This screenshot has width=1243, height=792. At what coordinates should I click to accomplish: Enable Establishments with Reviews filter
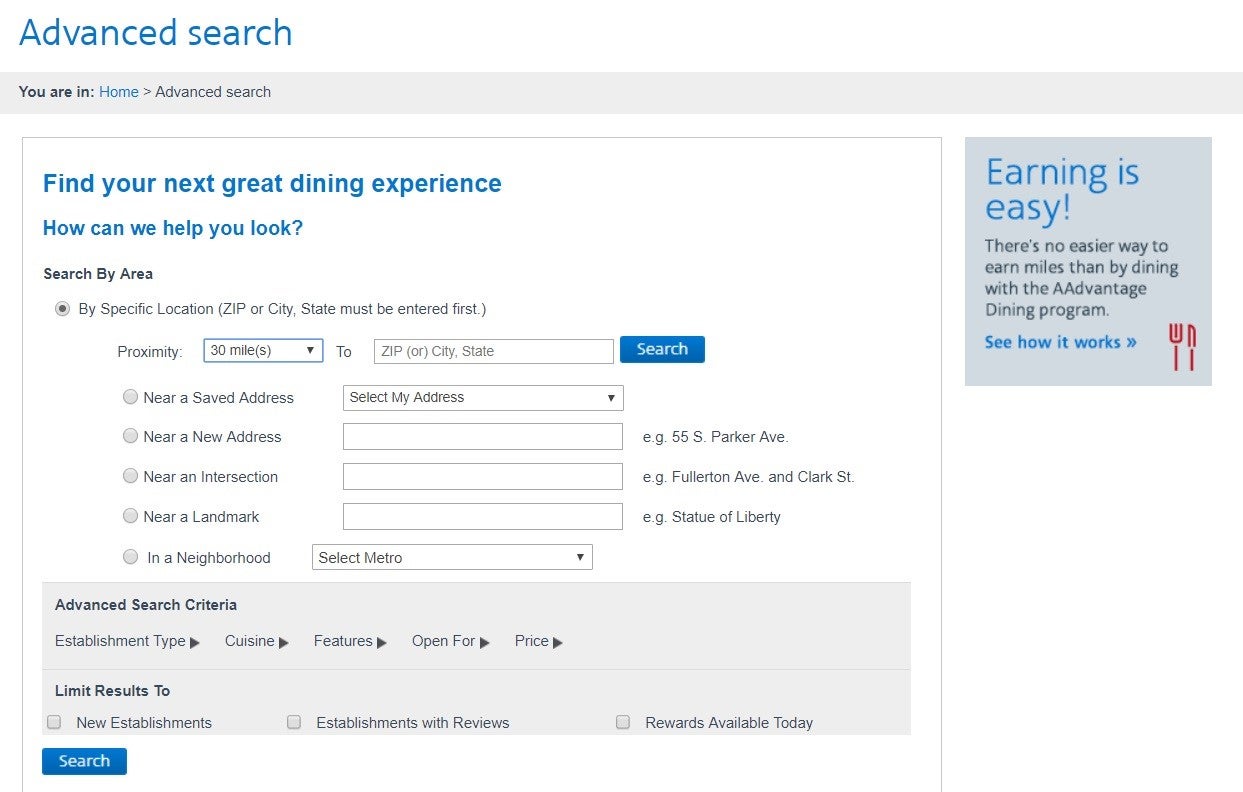coord(294,722)
